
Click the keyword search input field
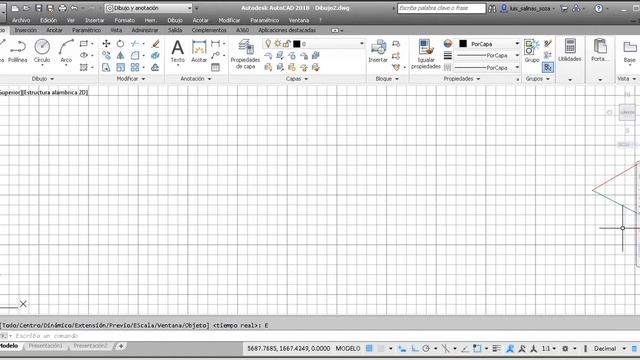tap(442, 8)
